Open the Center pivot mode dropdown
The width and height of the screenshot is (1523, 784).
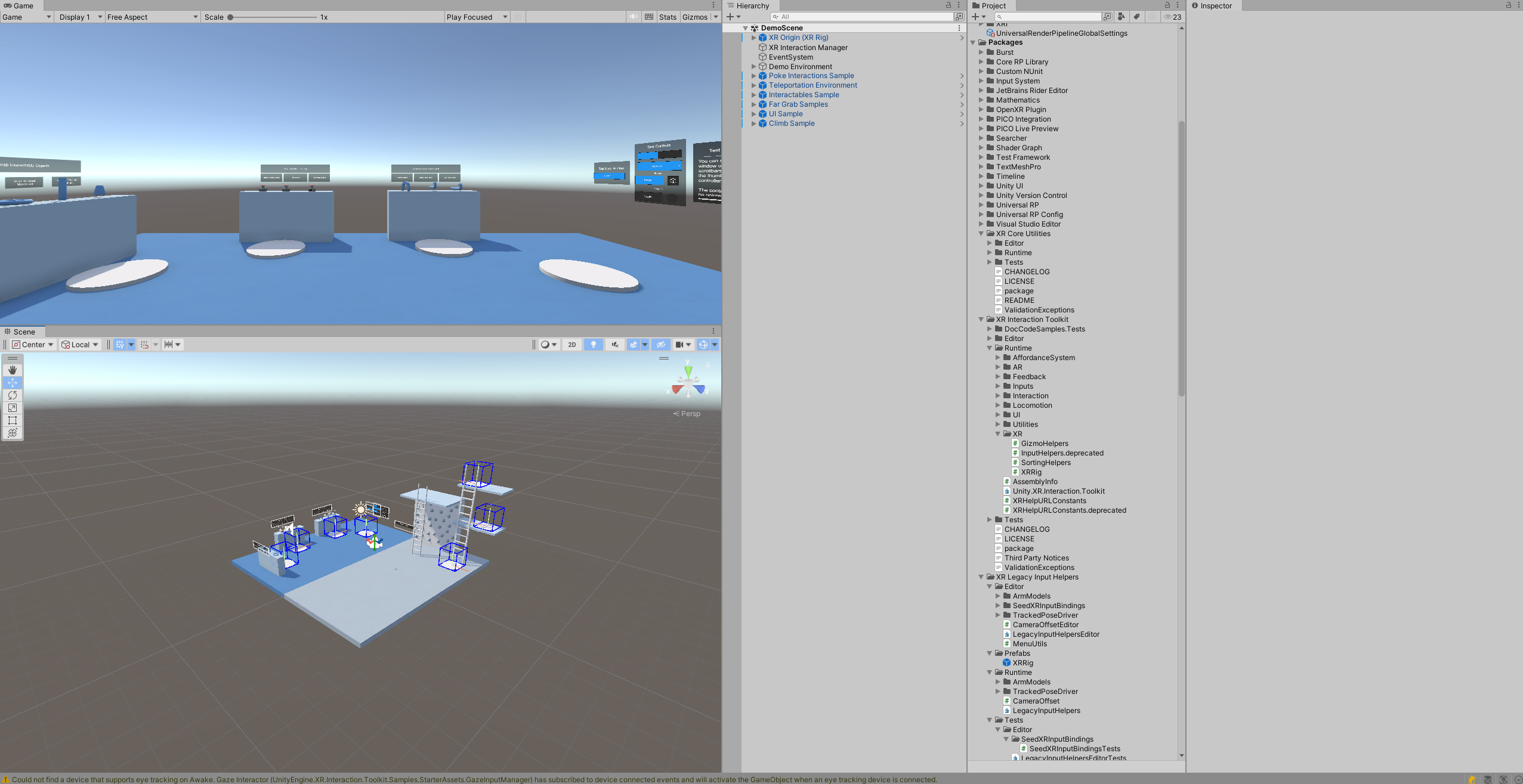click(33, 345)
